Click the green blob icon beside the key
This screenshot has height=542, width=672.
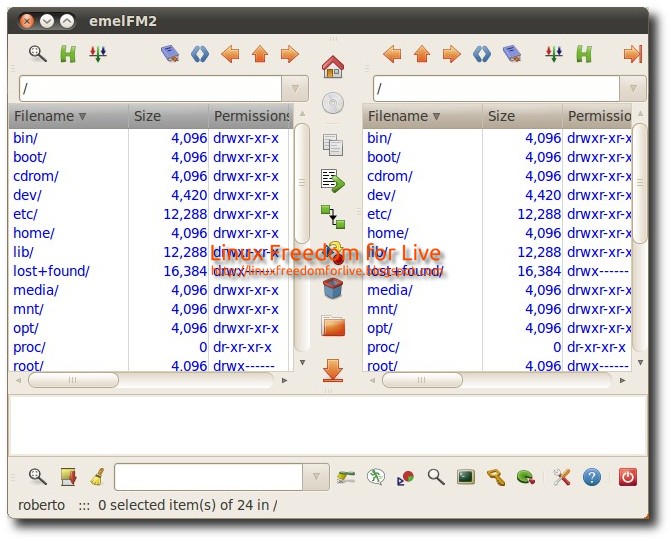526,477
